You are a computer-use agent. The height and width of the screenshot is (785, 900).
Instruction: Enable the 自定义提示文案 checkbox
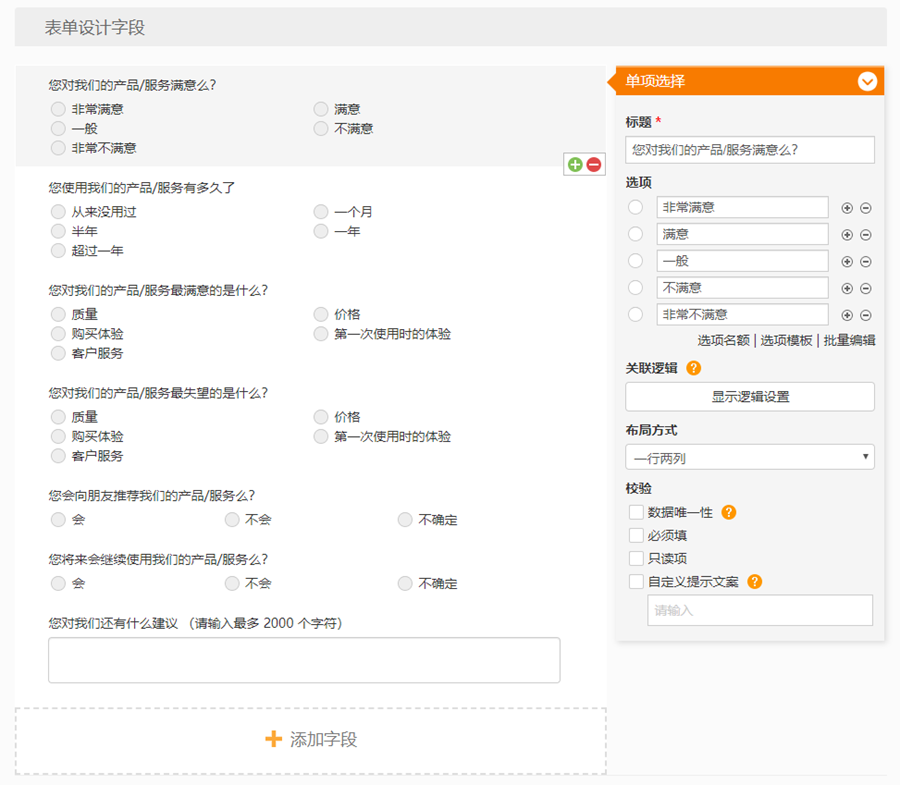pos(636,582)
